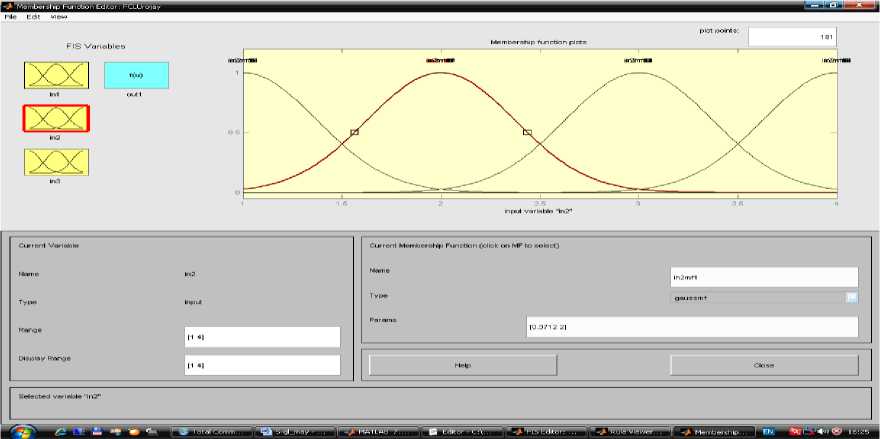Select the in2 input variable icon
Image resolution: width=880 pixels, height=439 pixels.
(56, 118)
